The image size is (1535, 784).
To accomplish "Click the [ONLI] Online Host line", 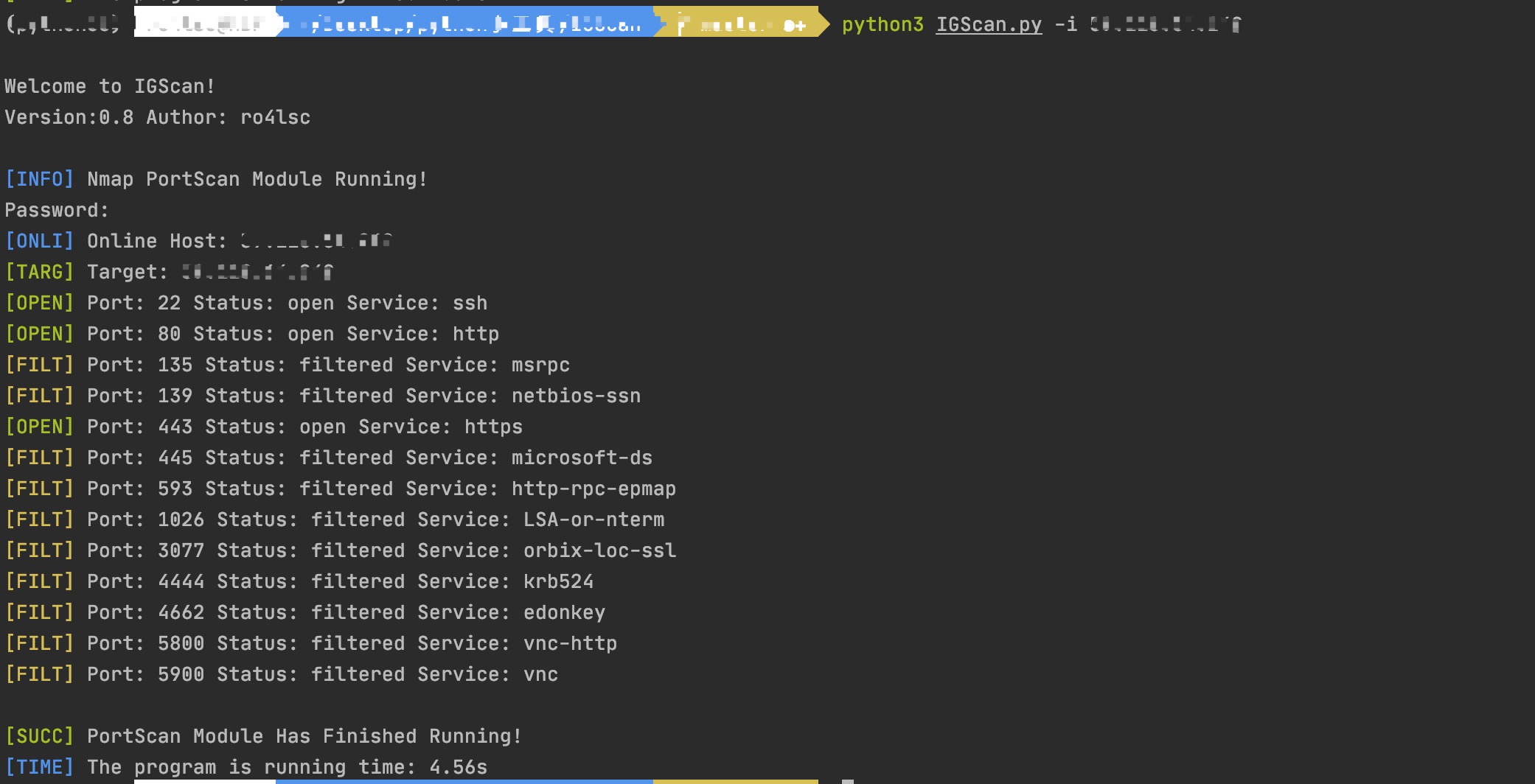I will [198, 241].
